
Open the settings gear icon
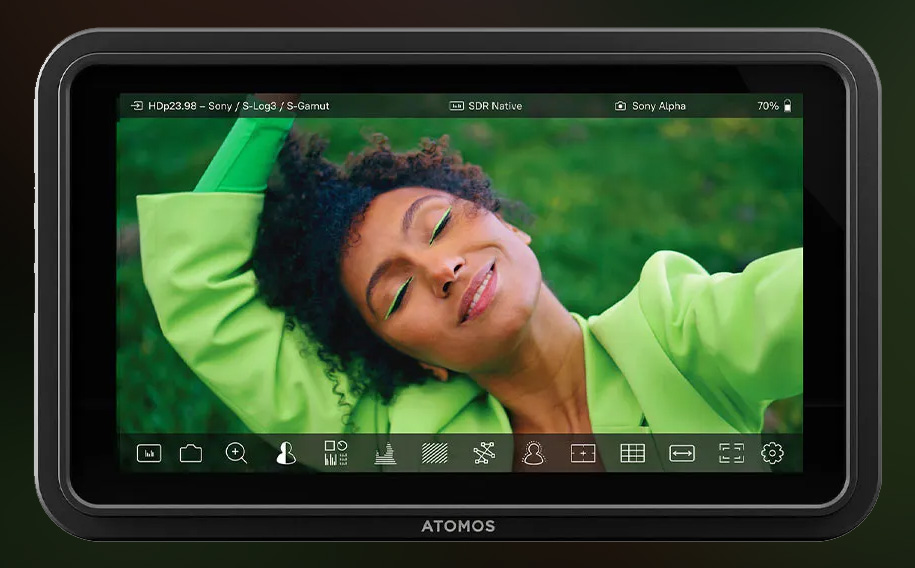[x=772, y=453]
